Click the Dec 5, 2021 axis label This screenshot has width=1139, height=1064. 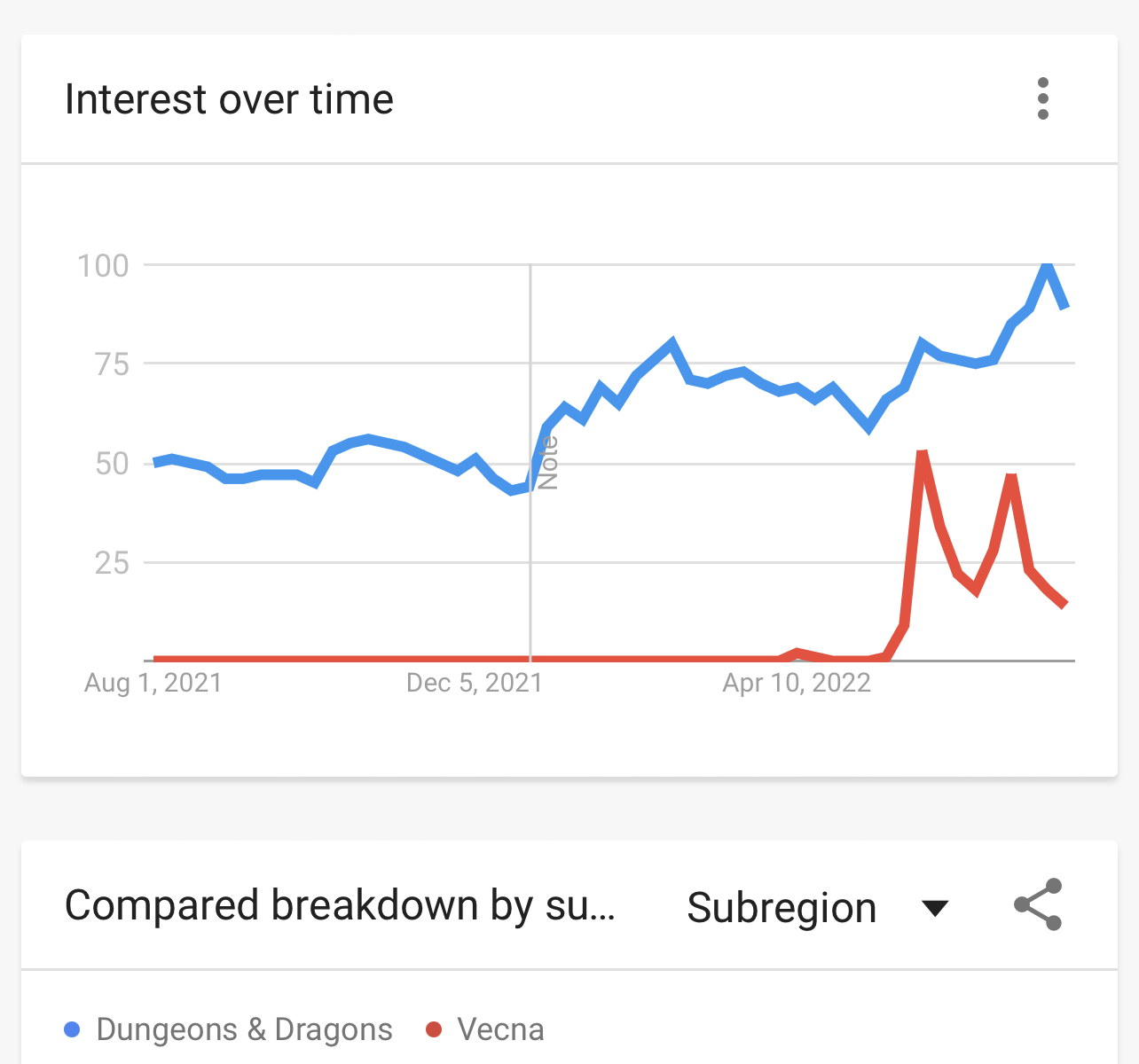[x=474, y=683]
